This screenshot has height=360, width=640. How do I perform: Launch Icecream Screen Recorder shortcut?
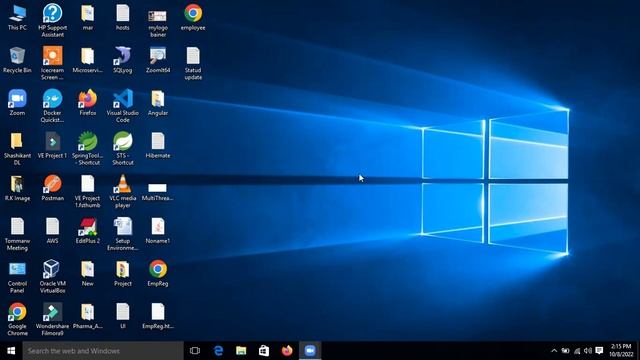(53, 63)
